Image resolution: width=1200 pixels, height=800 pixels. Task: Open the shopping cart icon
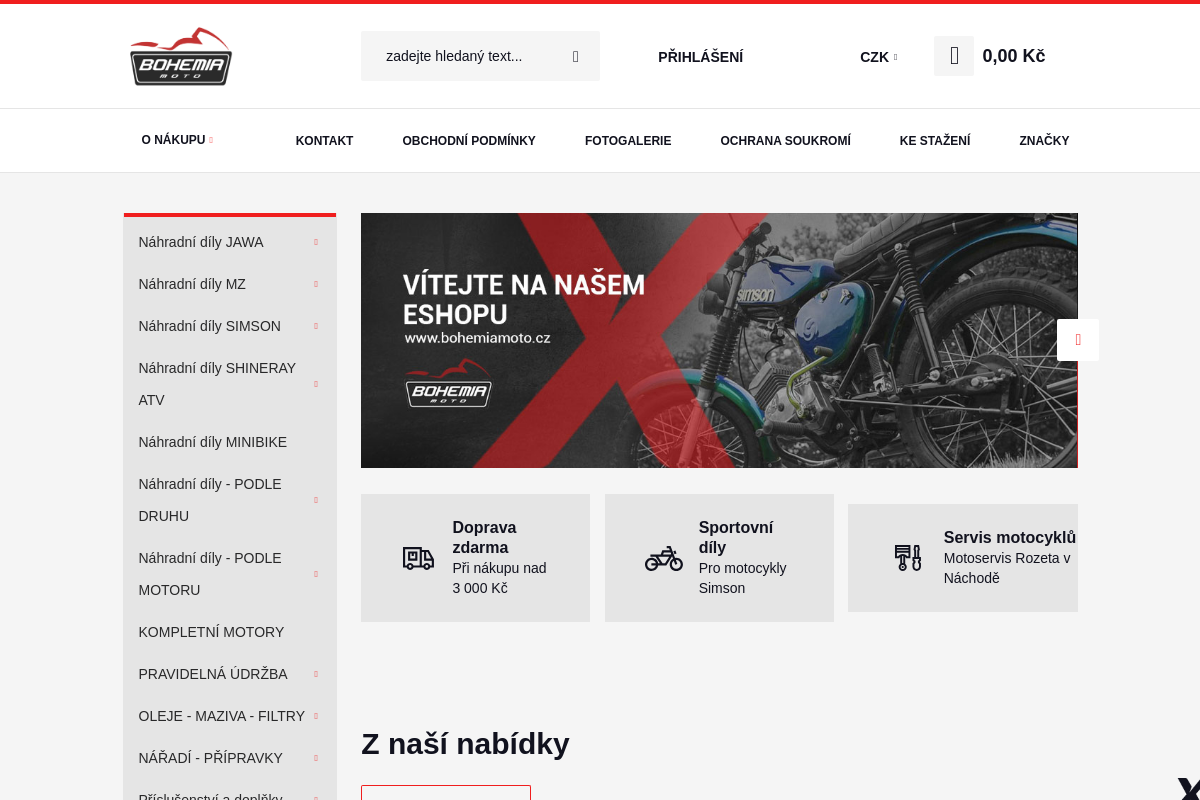(x=954, y=56)
